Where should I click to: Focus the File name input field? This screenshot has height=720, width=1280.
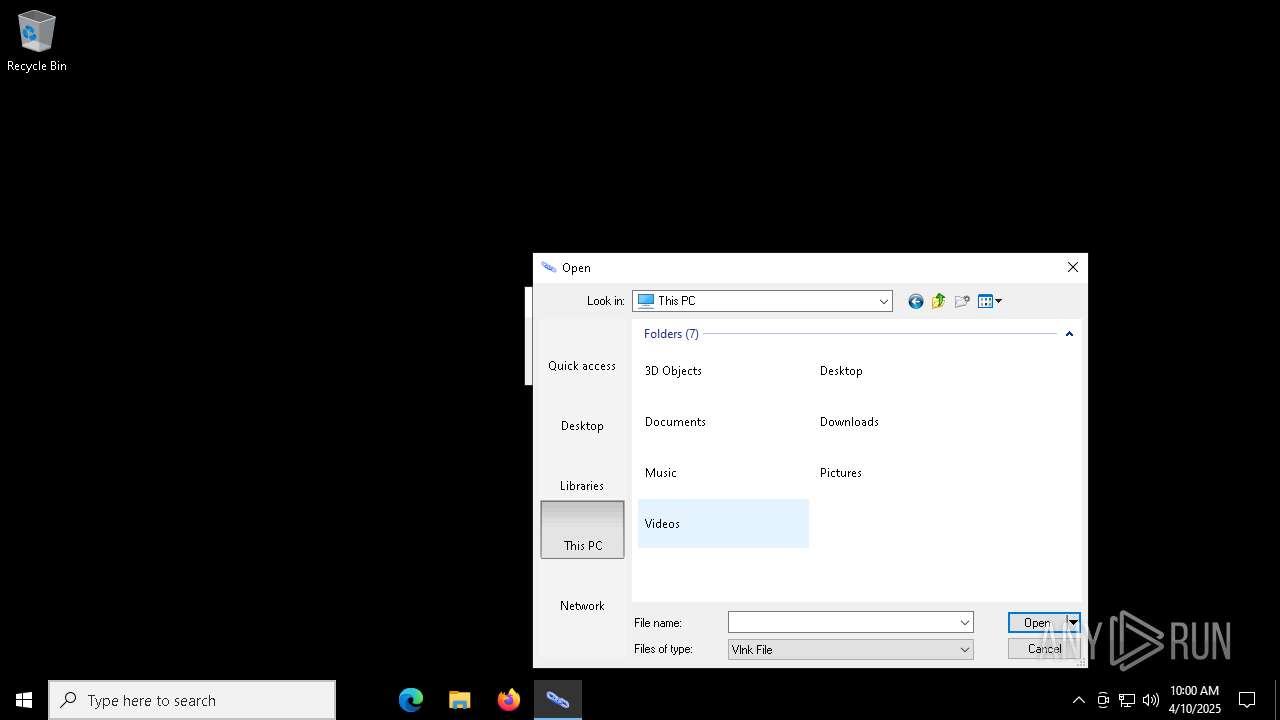click(842, 622)
